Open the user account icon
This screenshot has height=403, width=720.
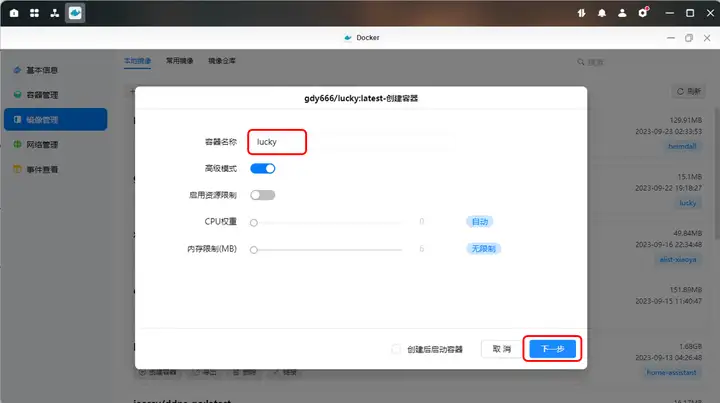click(622, 13)
